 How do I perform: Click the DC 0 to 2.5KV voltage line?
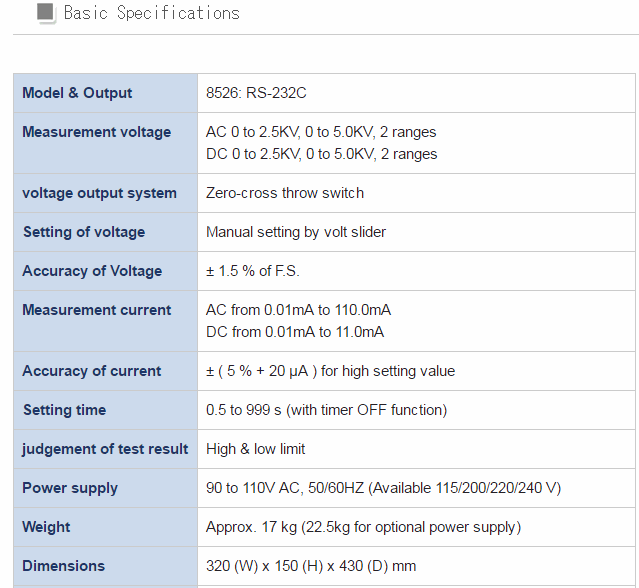(321, 154)
